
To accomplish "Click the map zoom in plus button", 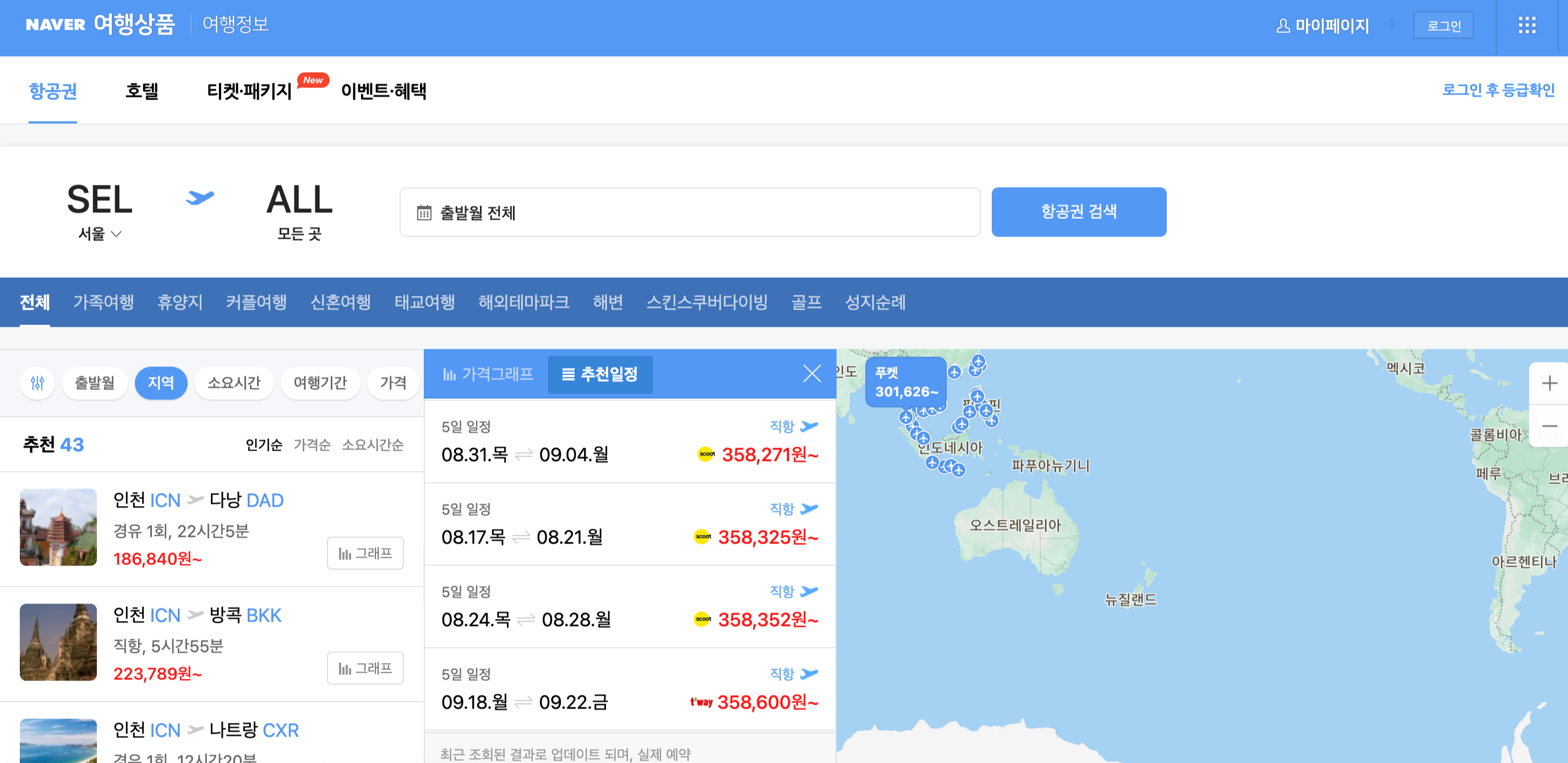I will click(x=1549, y=383).
